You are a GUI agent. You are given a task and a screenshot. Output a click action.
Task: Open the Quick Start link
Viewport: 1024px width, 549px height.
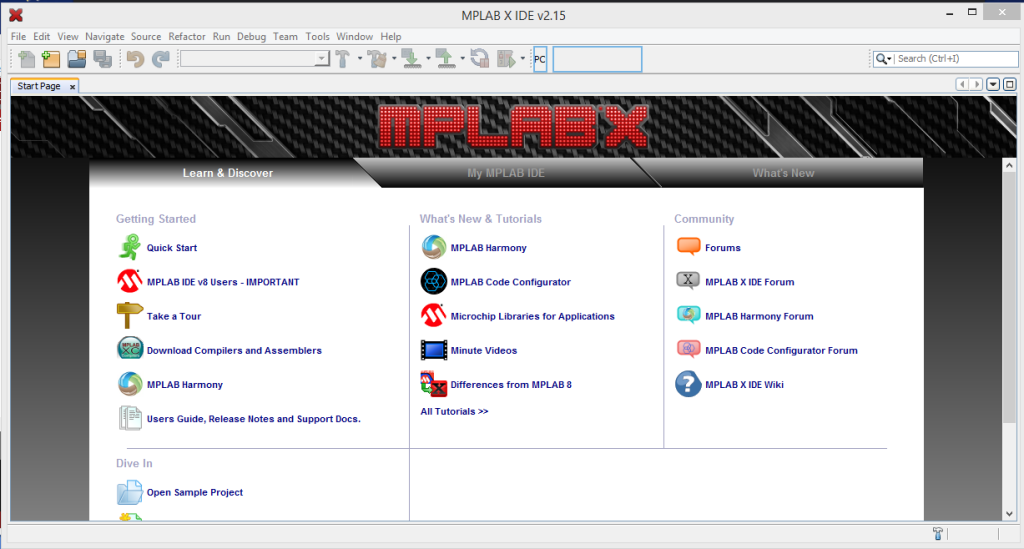coord(172,248)
